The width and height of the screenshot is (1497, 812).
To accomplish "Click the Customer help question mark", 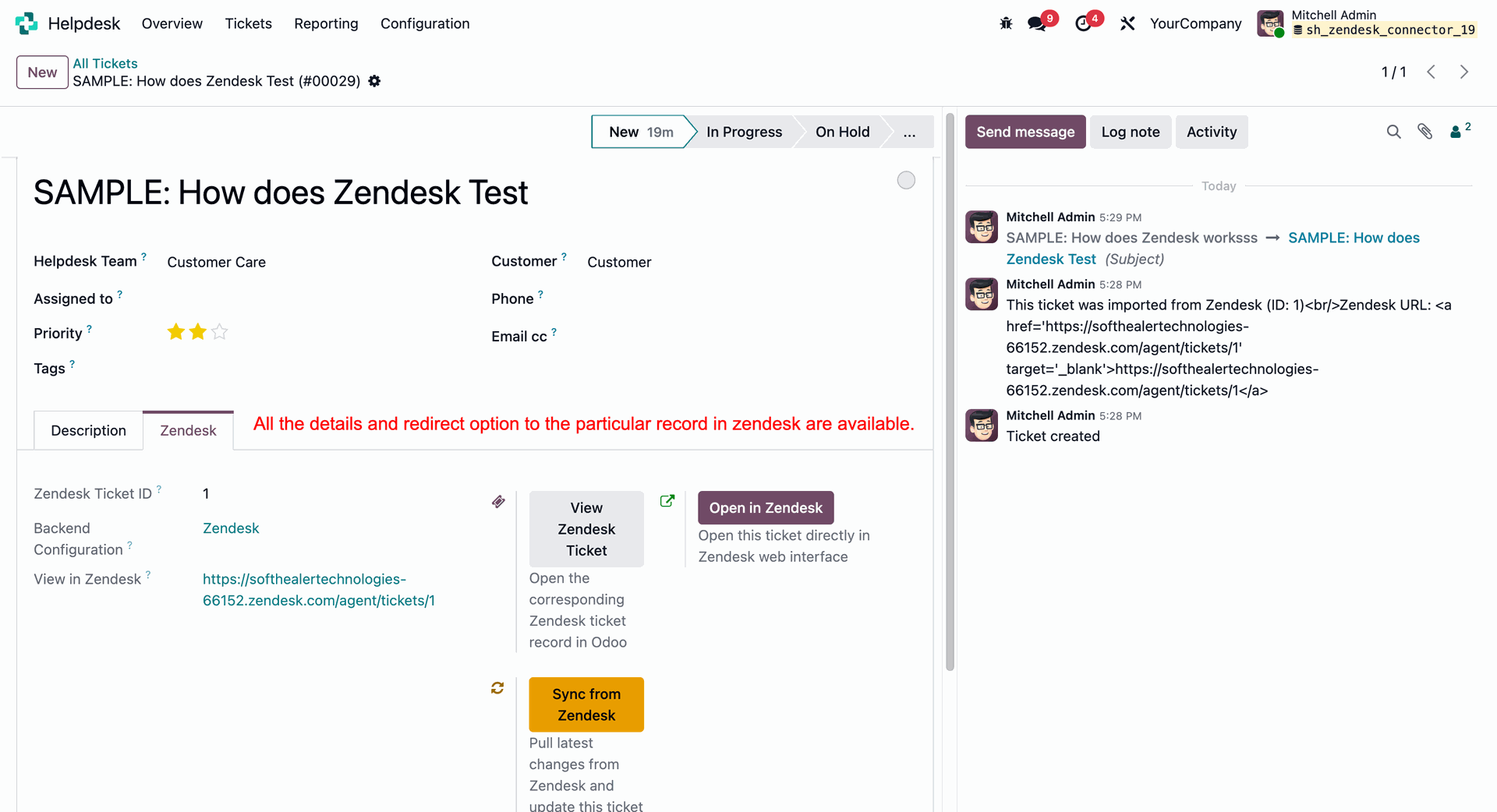I will pos(564,256).
